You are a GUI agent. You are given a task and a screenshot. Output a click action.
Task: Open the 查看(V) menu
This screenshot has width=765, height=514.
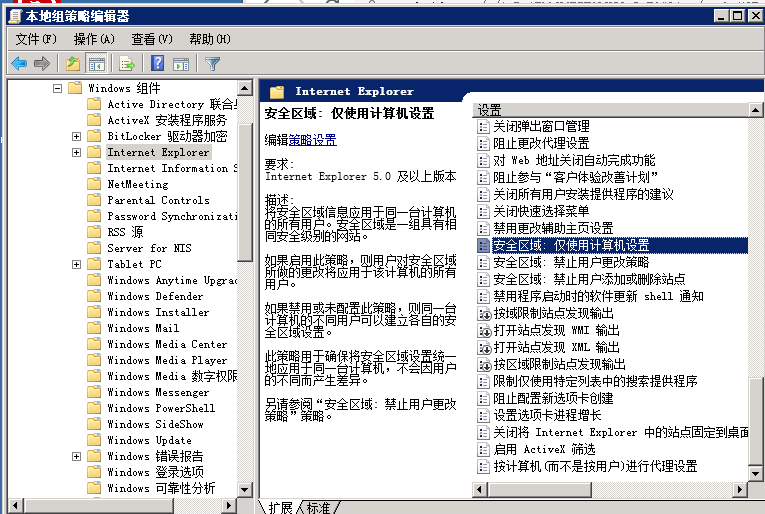click(x=152, y=39)
